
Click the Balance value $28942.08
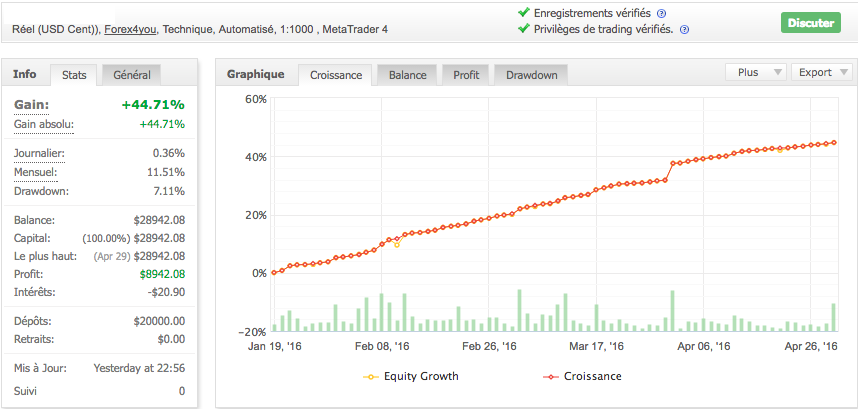[159, 220]
